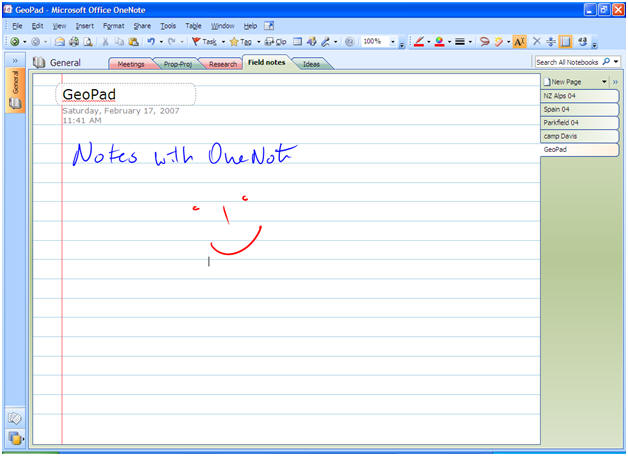
Task: Open the Email page envelope icon
Action: click(60, 41)
